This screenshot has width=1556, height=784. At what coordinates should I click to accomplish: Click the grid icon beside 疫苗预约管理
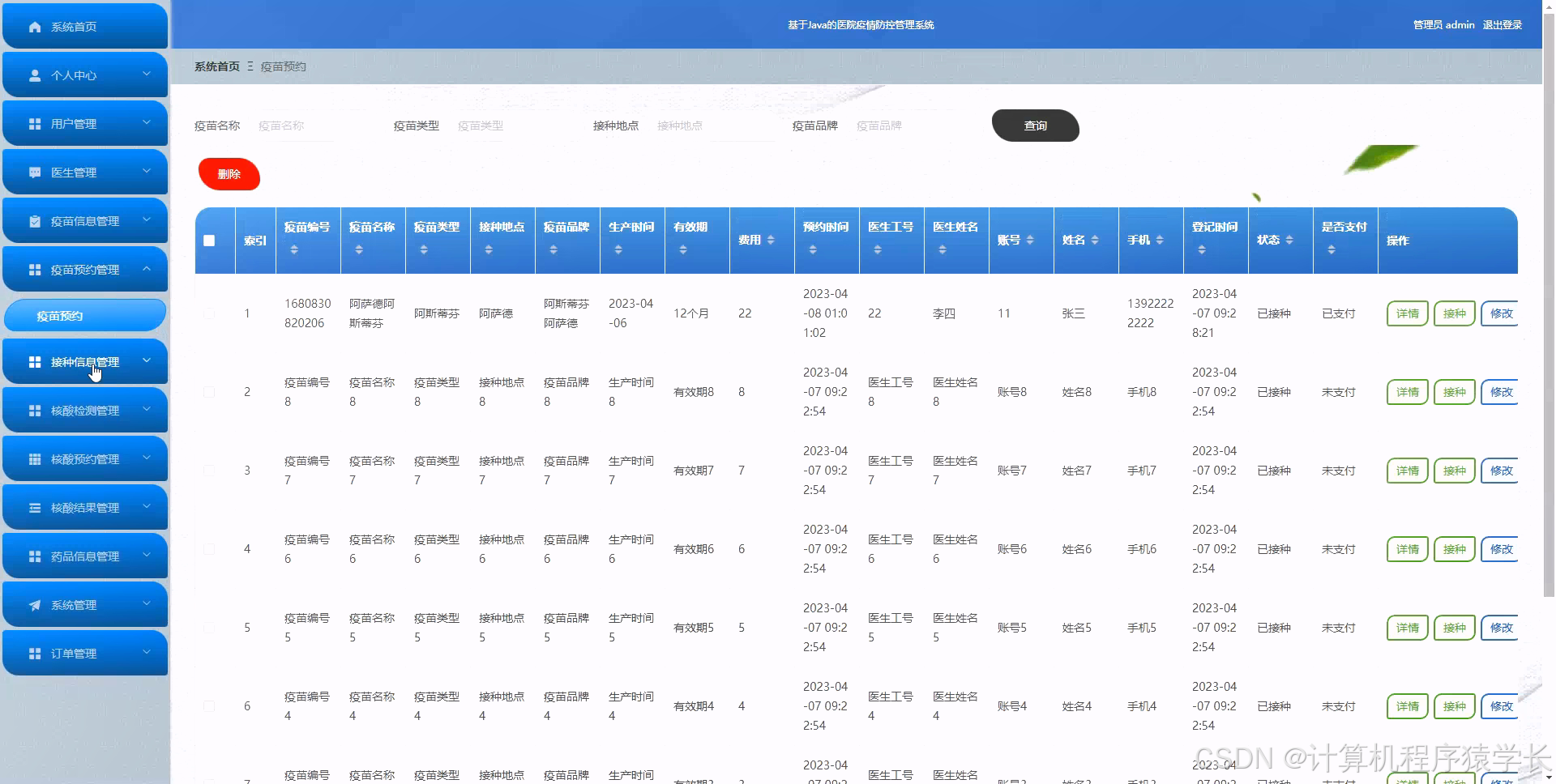click(x=35, y=270)
